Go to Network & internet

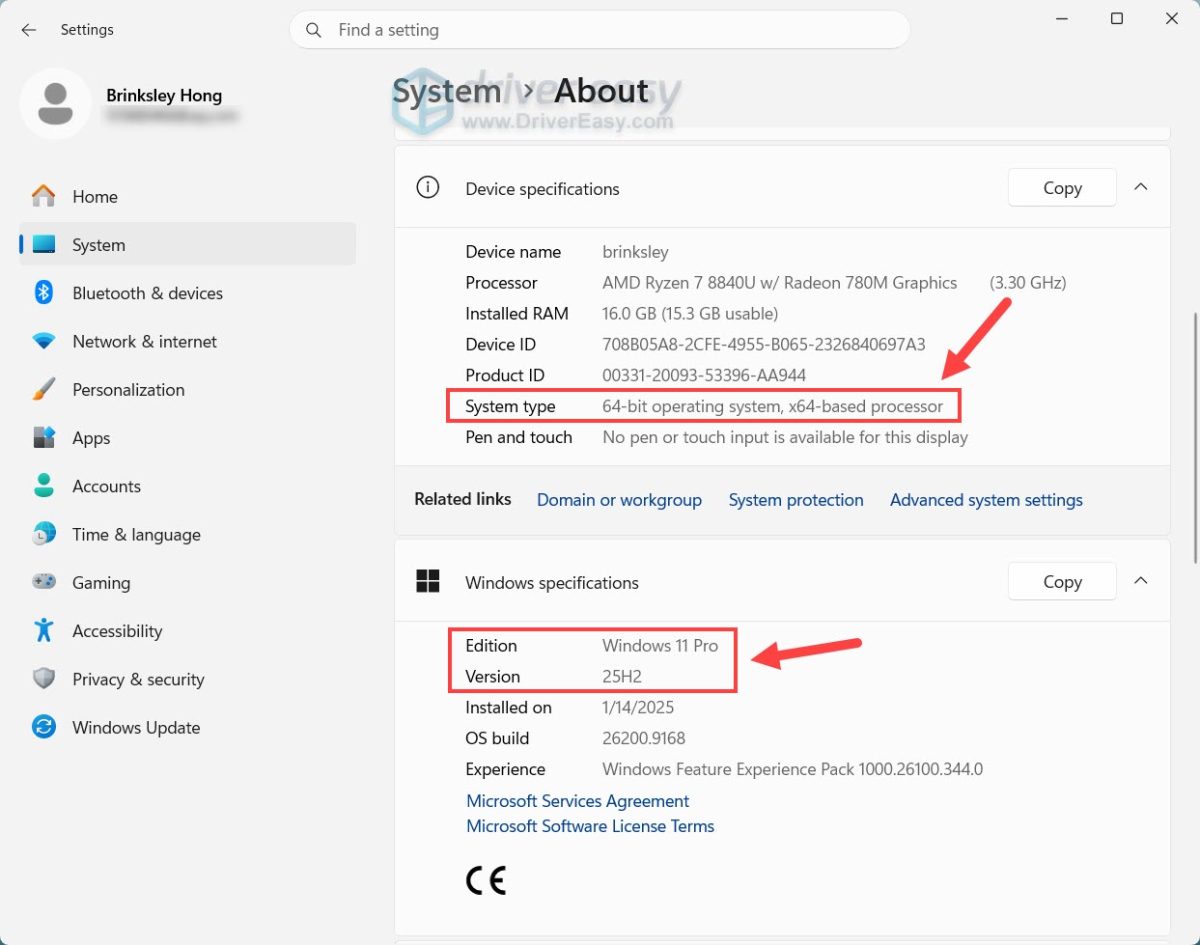coord(144,341)
